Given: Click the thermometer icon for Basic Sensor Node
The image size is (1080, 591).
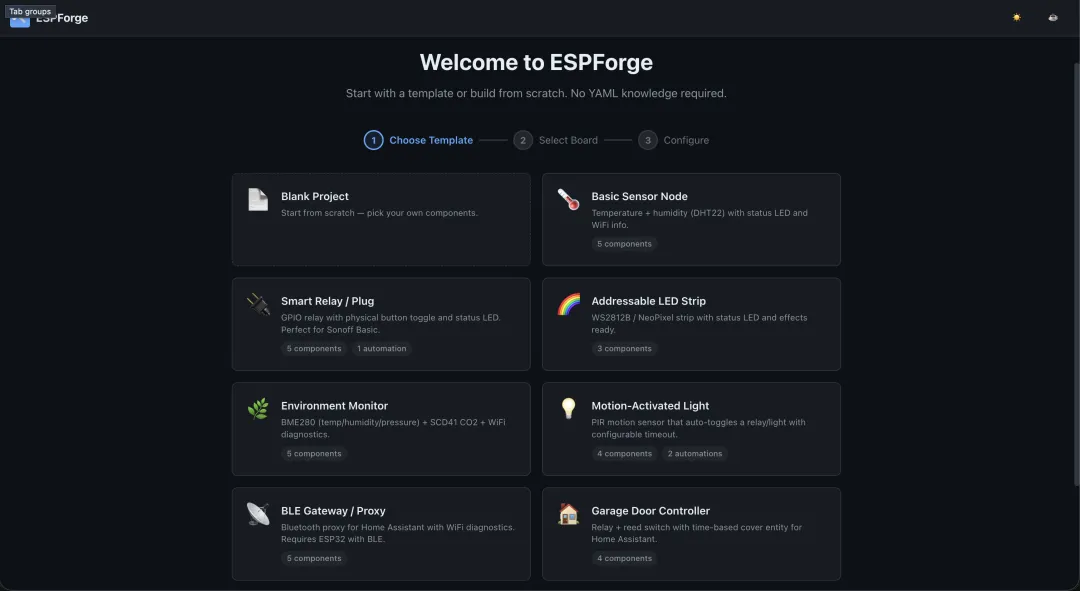Looking at the screenshot, I should coord(568,200).
